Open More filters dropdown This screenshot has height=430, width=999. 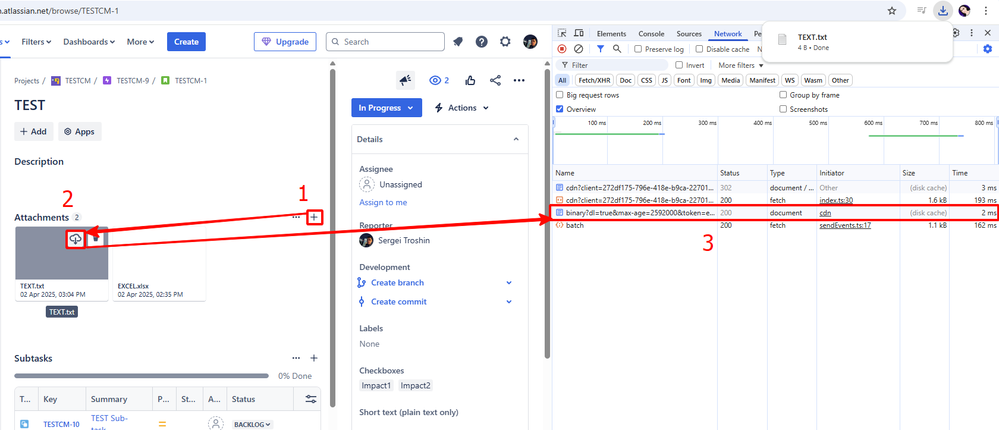click(741, 65)
